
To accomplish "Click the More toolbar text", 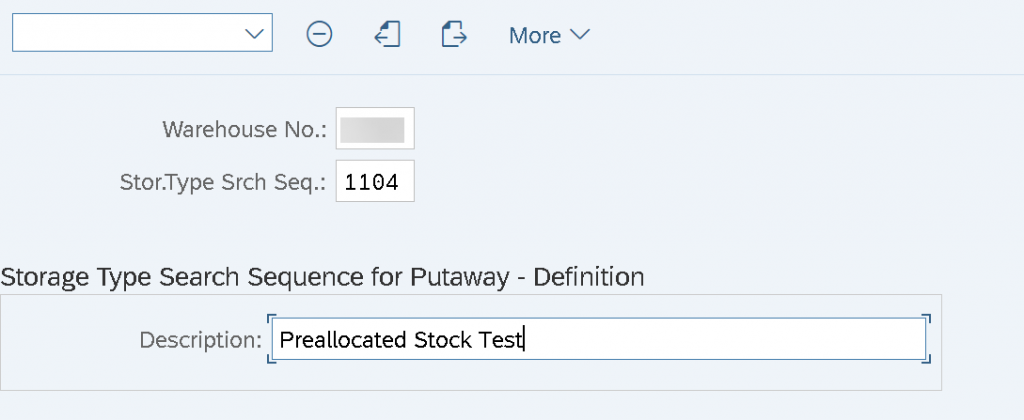I will click(x=535, y=35).
